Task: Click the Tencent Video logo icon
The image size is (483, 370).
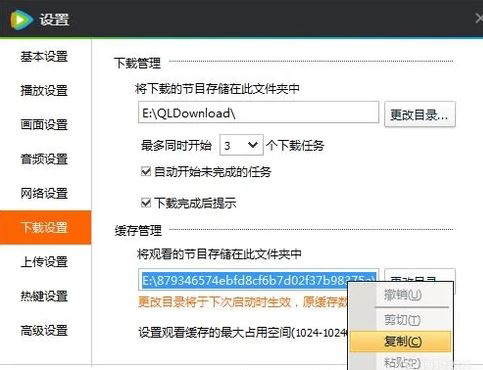Action: [x=22, y=19]
